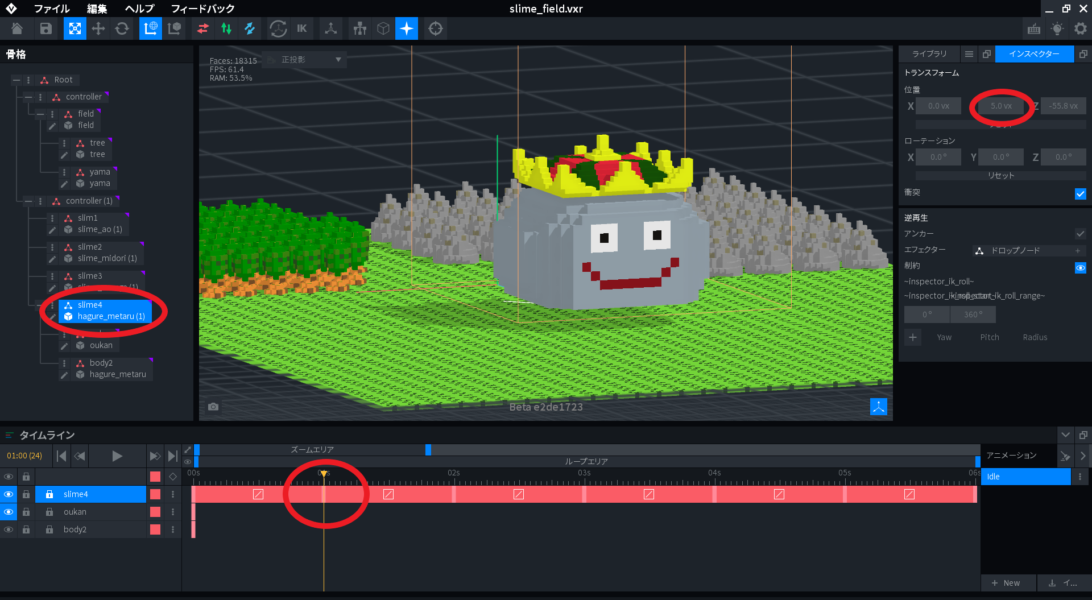Image resolution: width=1092 pixels, height=600 pixels.
Task: Switch to the ライブラリ tab
Action: click(929, 54)
